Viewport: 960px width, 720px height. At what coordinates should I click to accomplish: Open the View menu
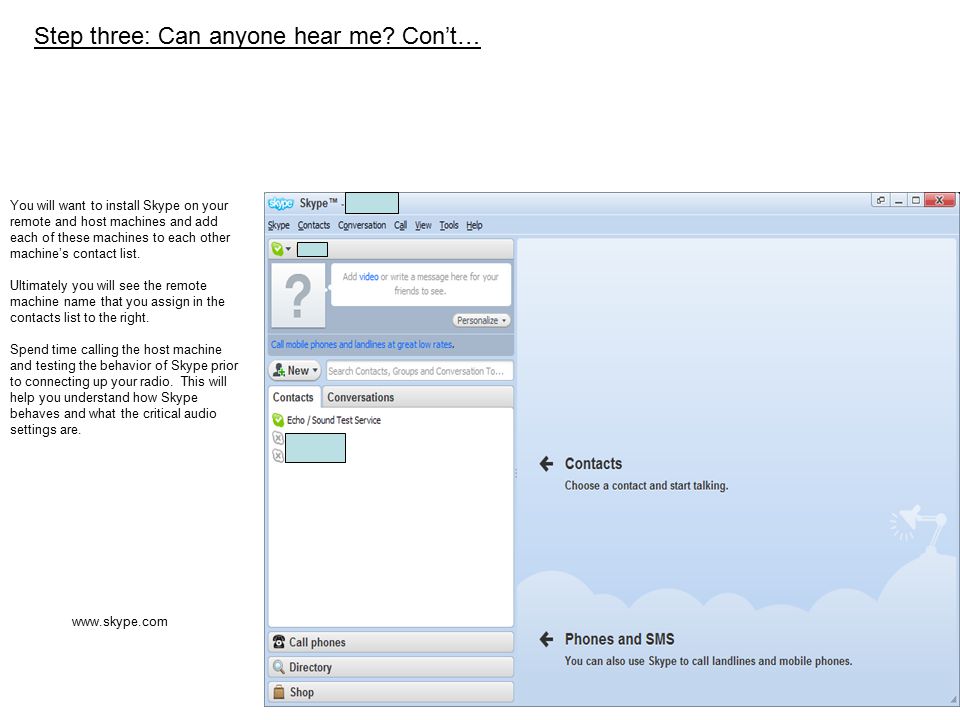(423, 225)
